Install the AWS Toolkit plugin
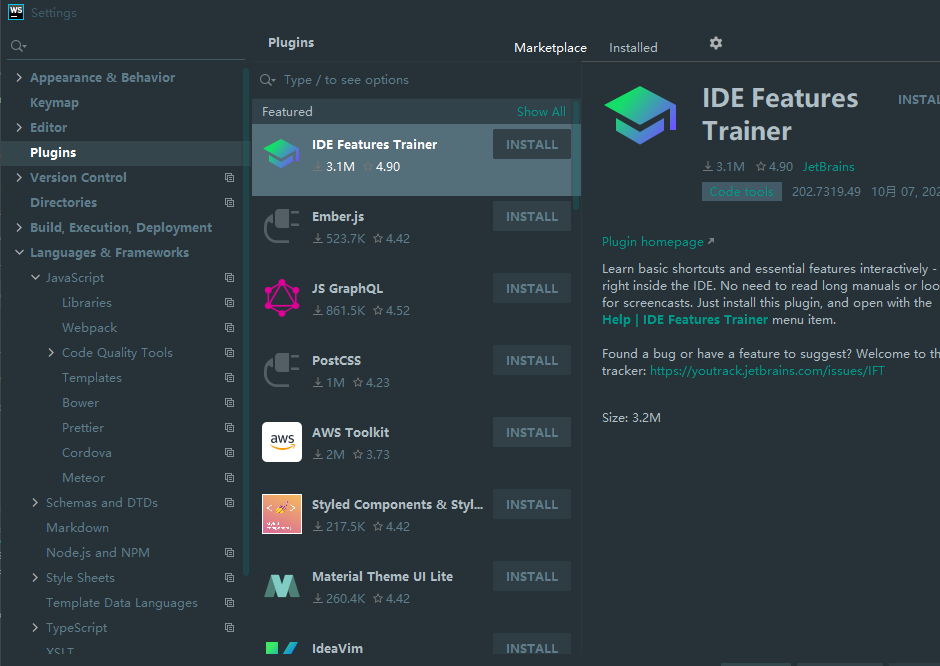 [x=532, y=432]
